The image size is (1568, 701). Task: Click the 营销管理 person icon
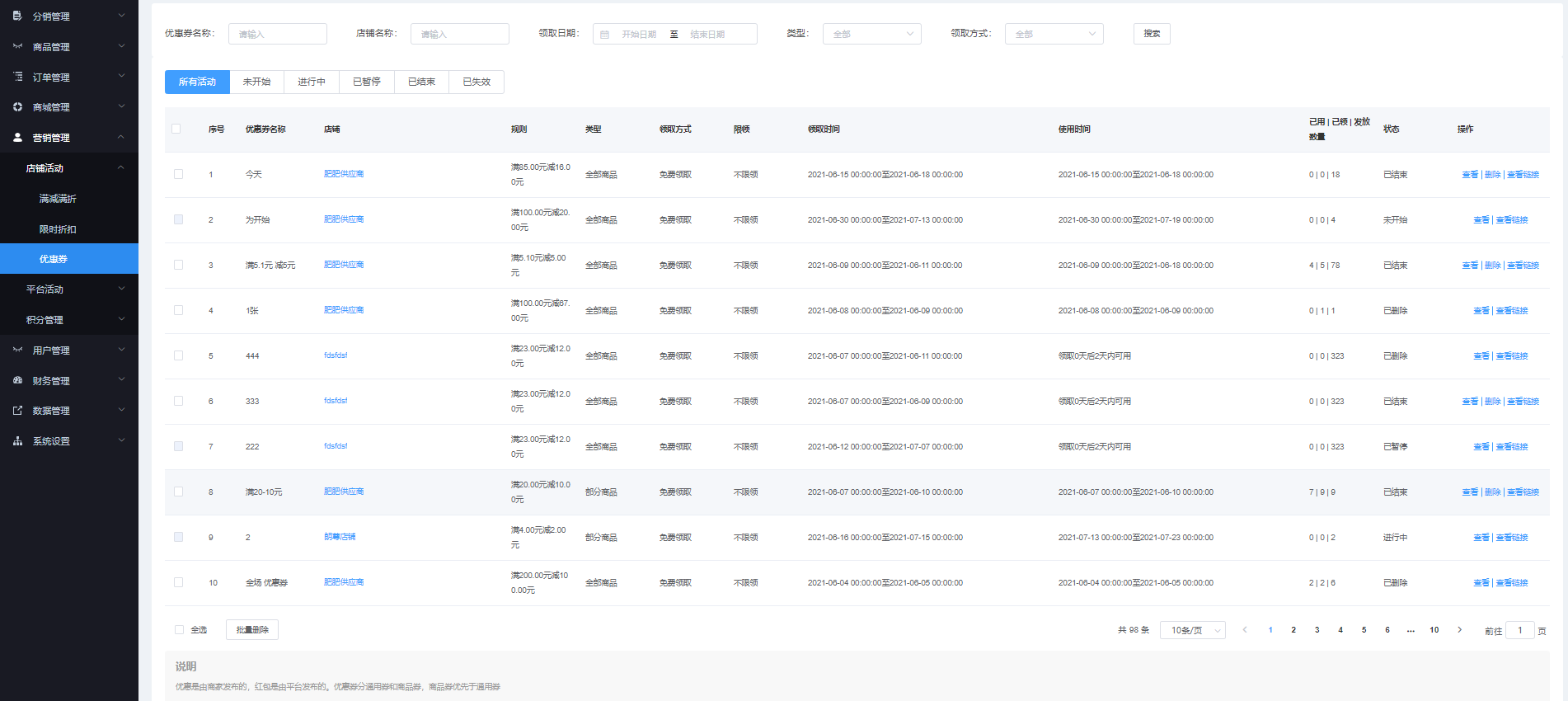click(17, 138)
